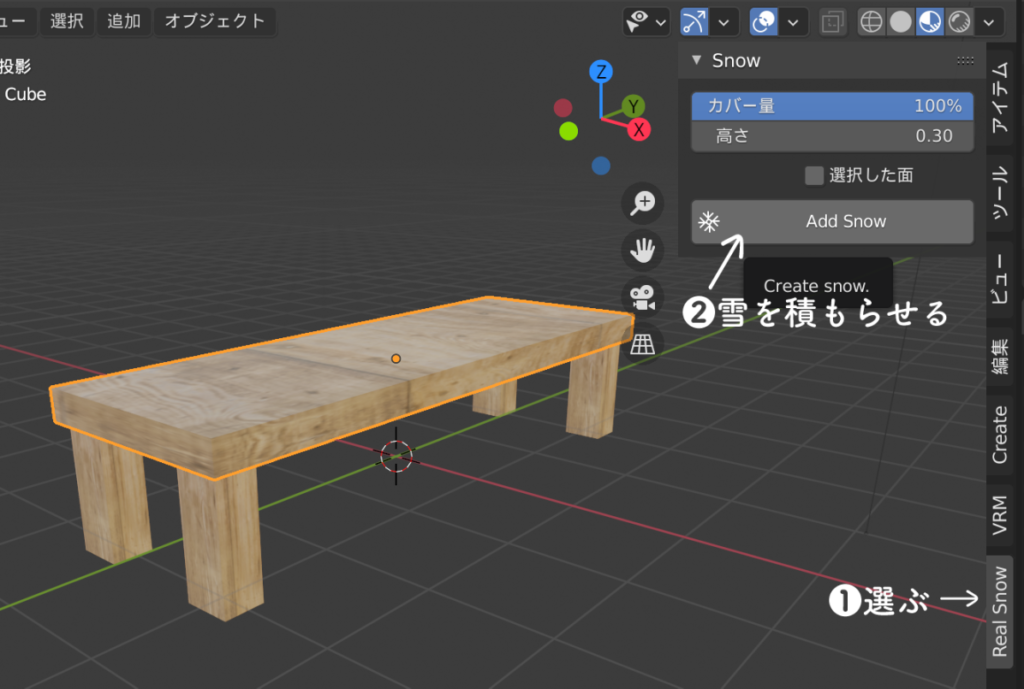Adjust the カバー量 coverage slider
The height and width of the screenshot is (689, 1024).
832,106
